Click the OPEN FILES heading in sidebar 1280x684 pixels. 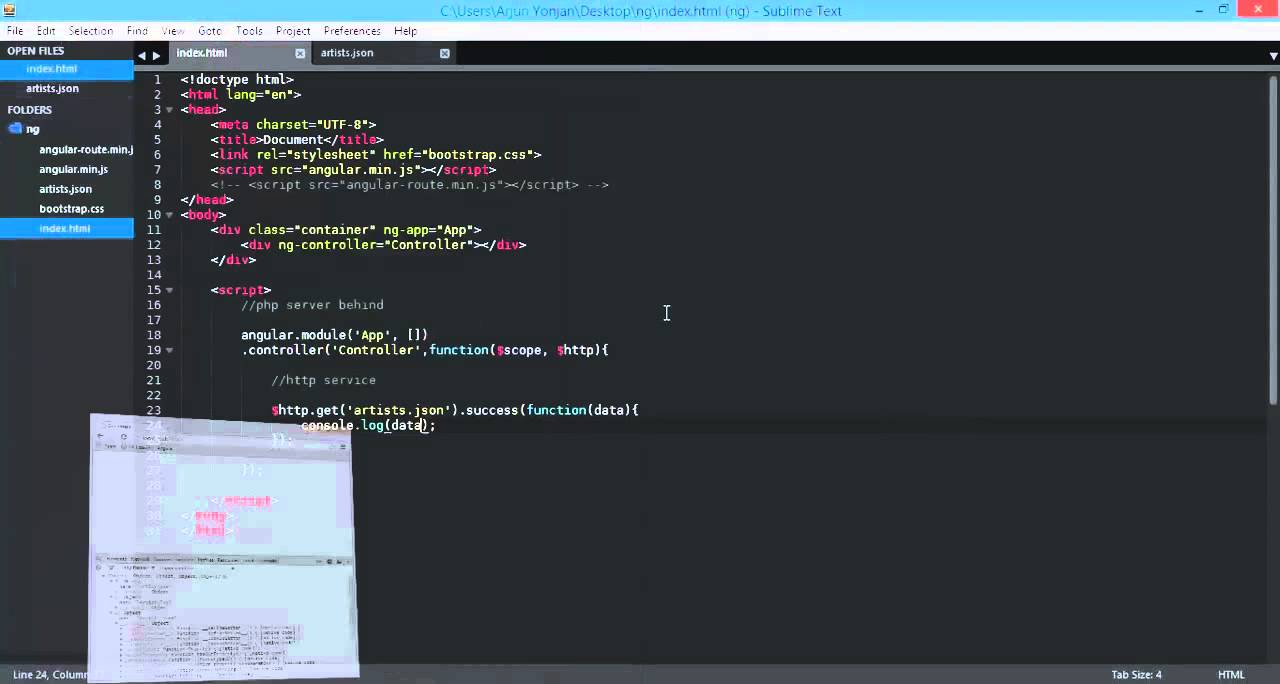36,51
